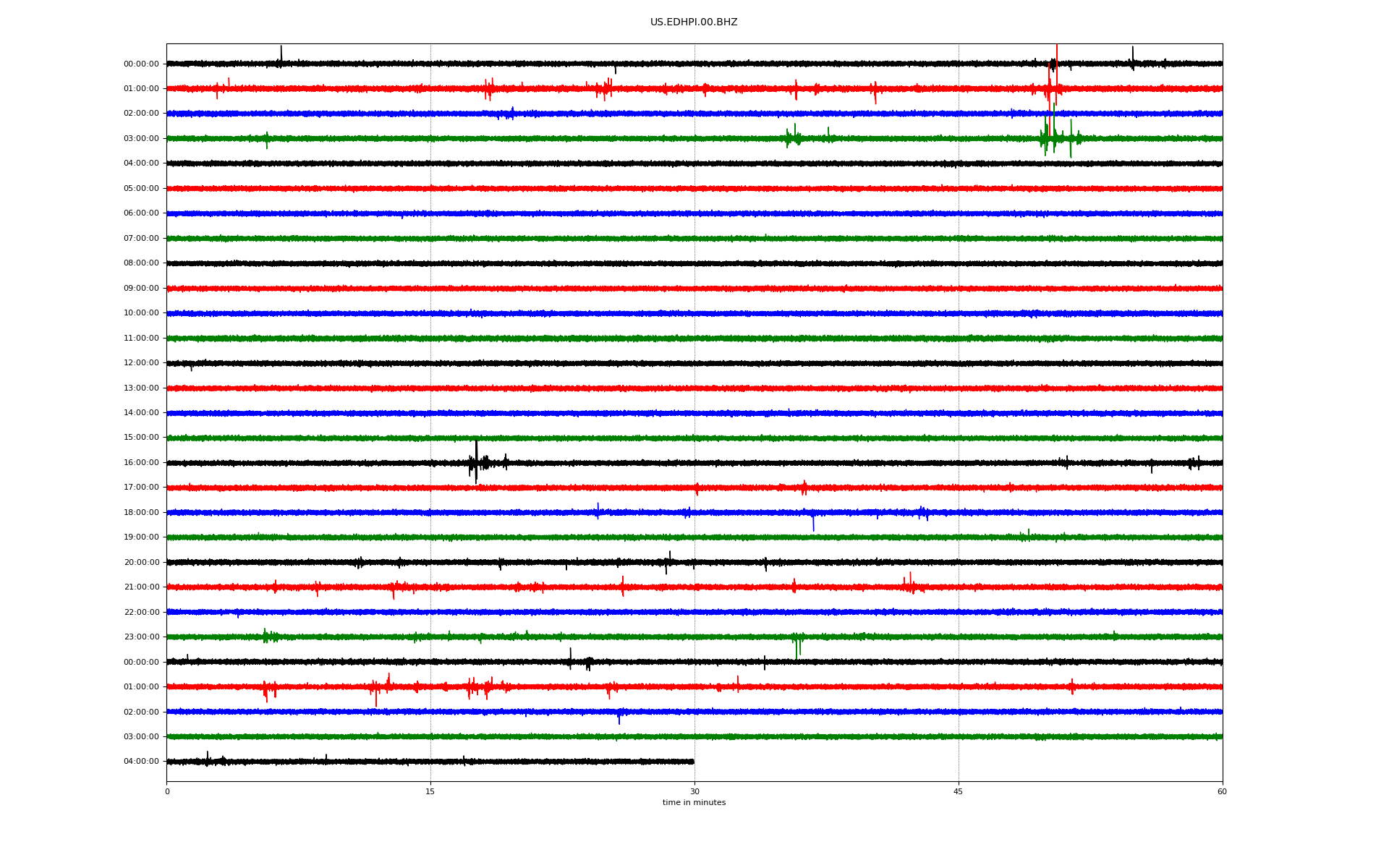The image size is (1389, 868).
Task: Click the 10:00:00 row time label
Action: 141,313
